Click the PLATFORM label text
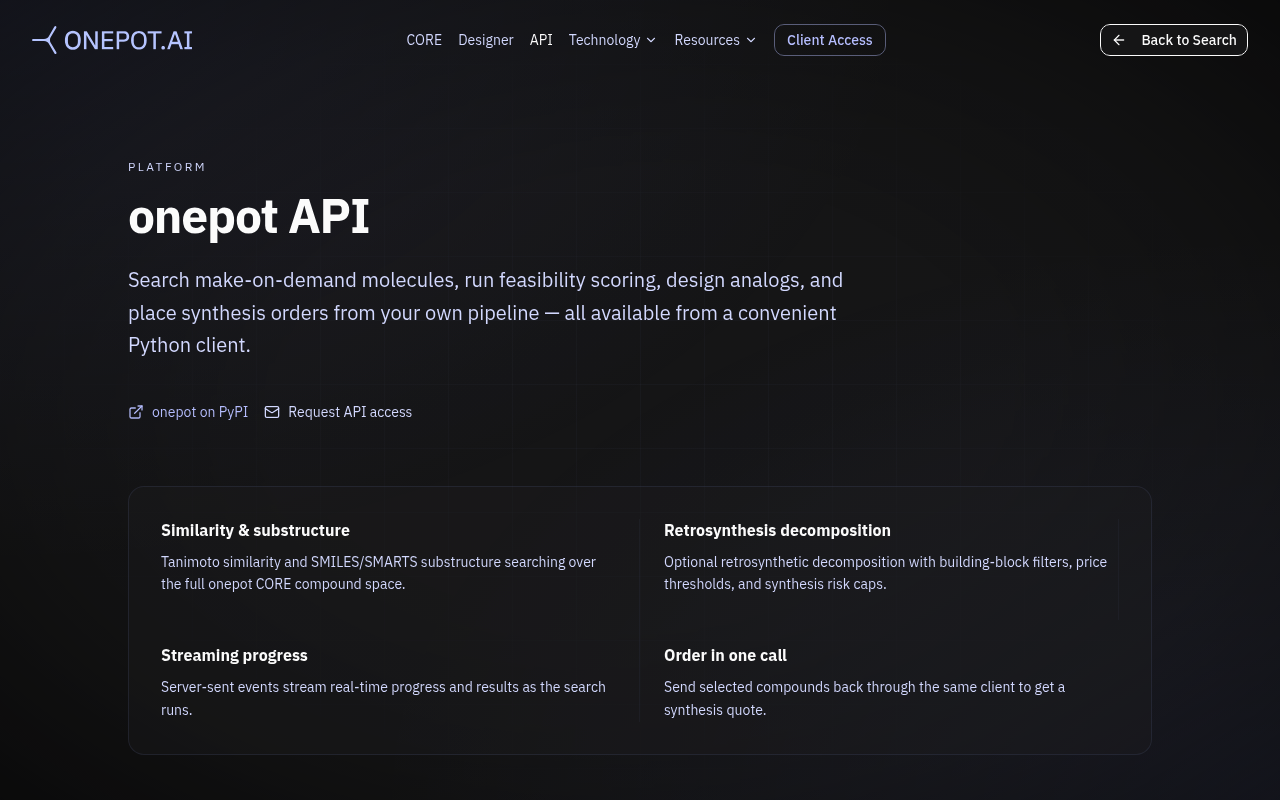The height and width of the screenshot is (800, 1280). [167, 167]
